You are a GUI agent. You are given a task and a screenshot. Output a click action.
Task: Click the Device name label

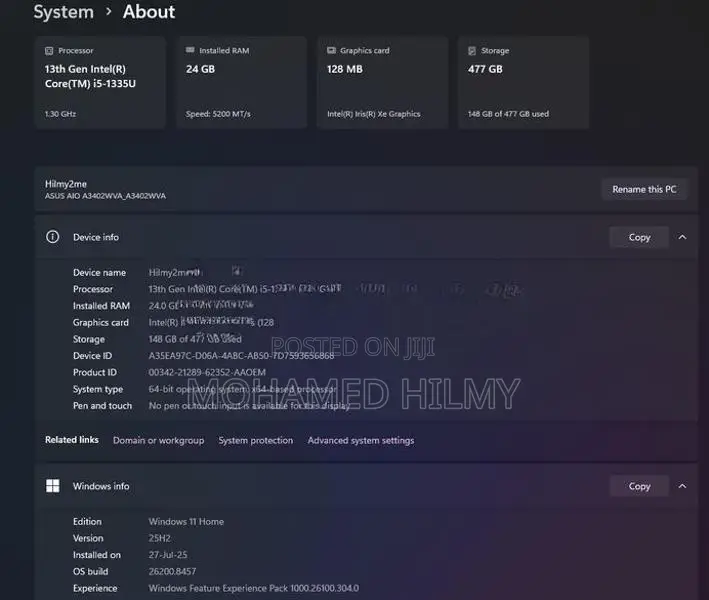(99, 273)
